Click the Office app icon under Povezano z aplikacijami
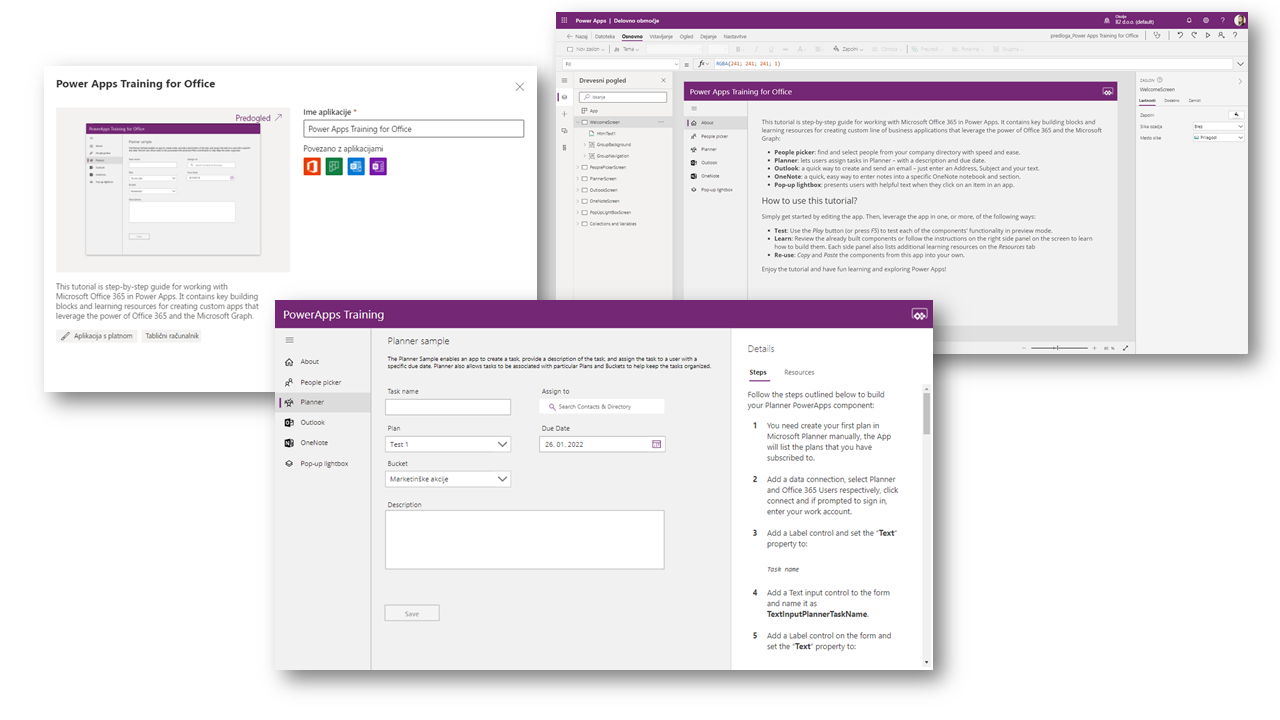The image size is (1280, 720). 312,166
